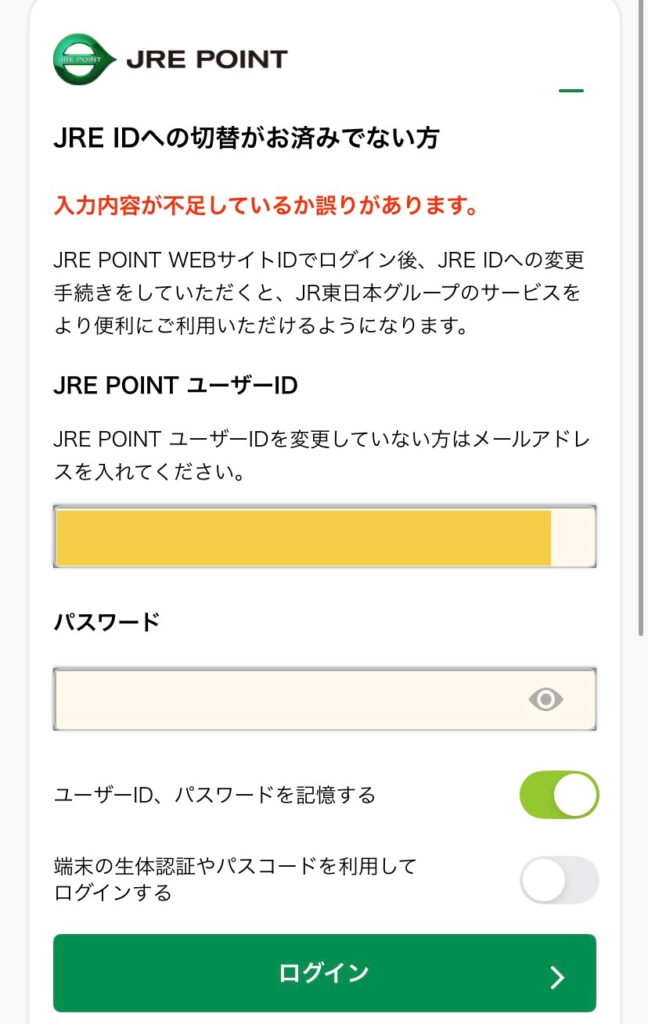Click the chevron arrow on the ログイン button

click(558, 977)
